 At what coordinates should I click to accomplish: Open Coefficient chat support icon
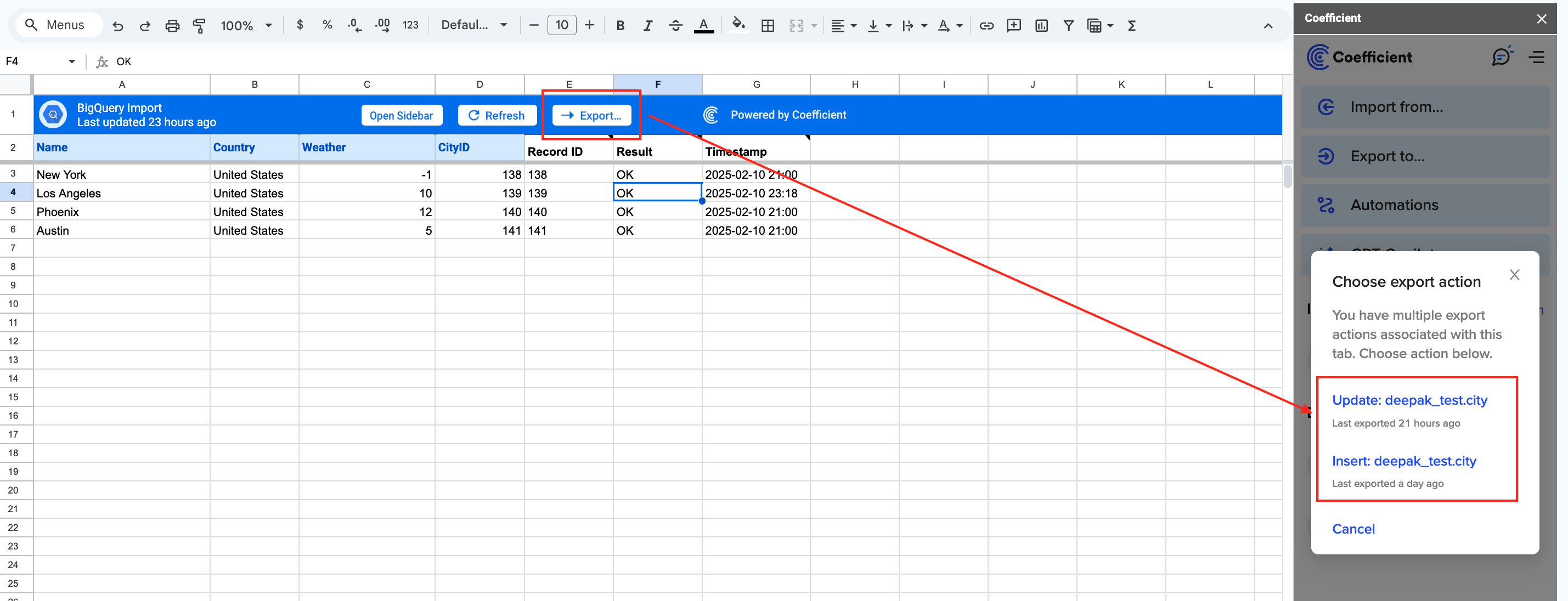[1502, 56]
